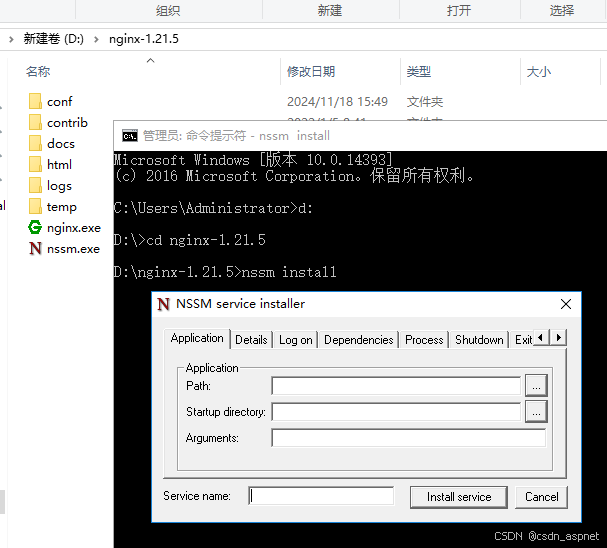Screen dimensions: 607x548
Task: Click the command prompt title bar icon
Action: click(x=130, y=136)
